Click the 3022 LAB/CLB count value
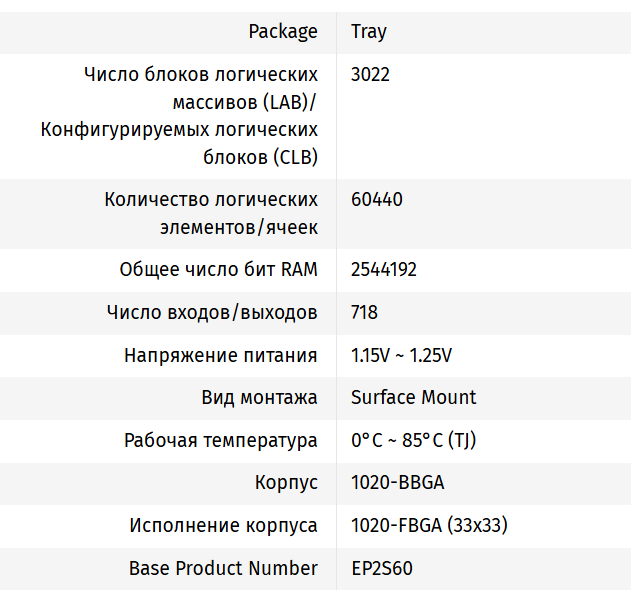631x598 pixels. coord(371,74)
